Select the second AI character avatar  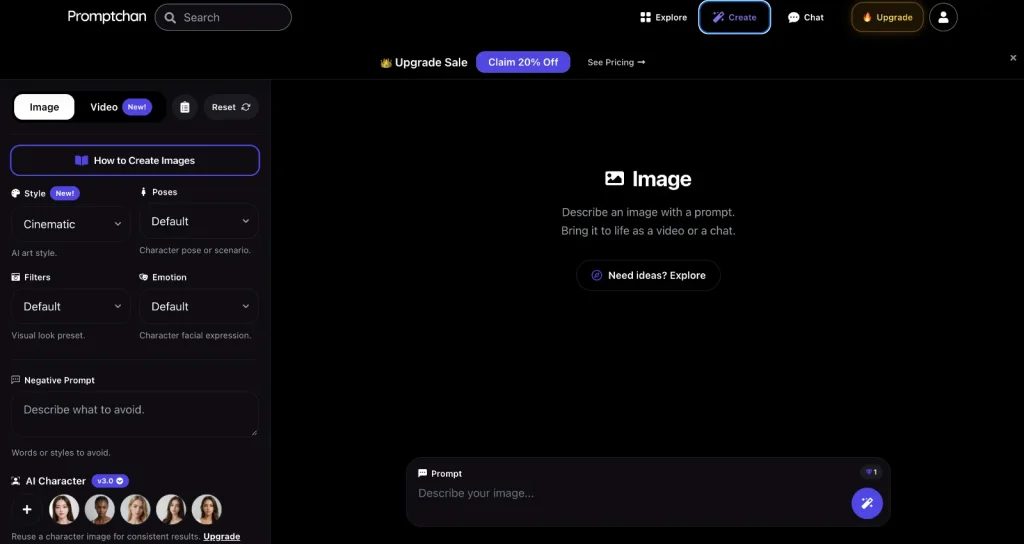[x=100, y=509]
